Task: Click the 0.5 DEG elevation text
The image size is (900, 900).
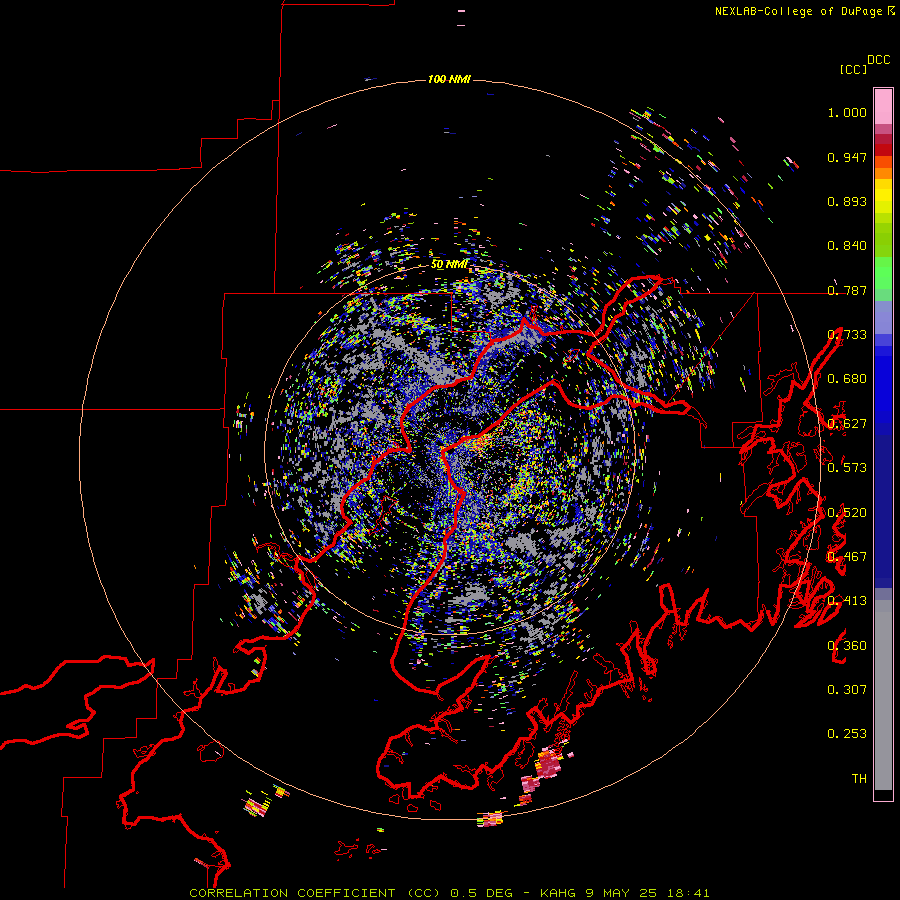Action: point(483,893)
